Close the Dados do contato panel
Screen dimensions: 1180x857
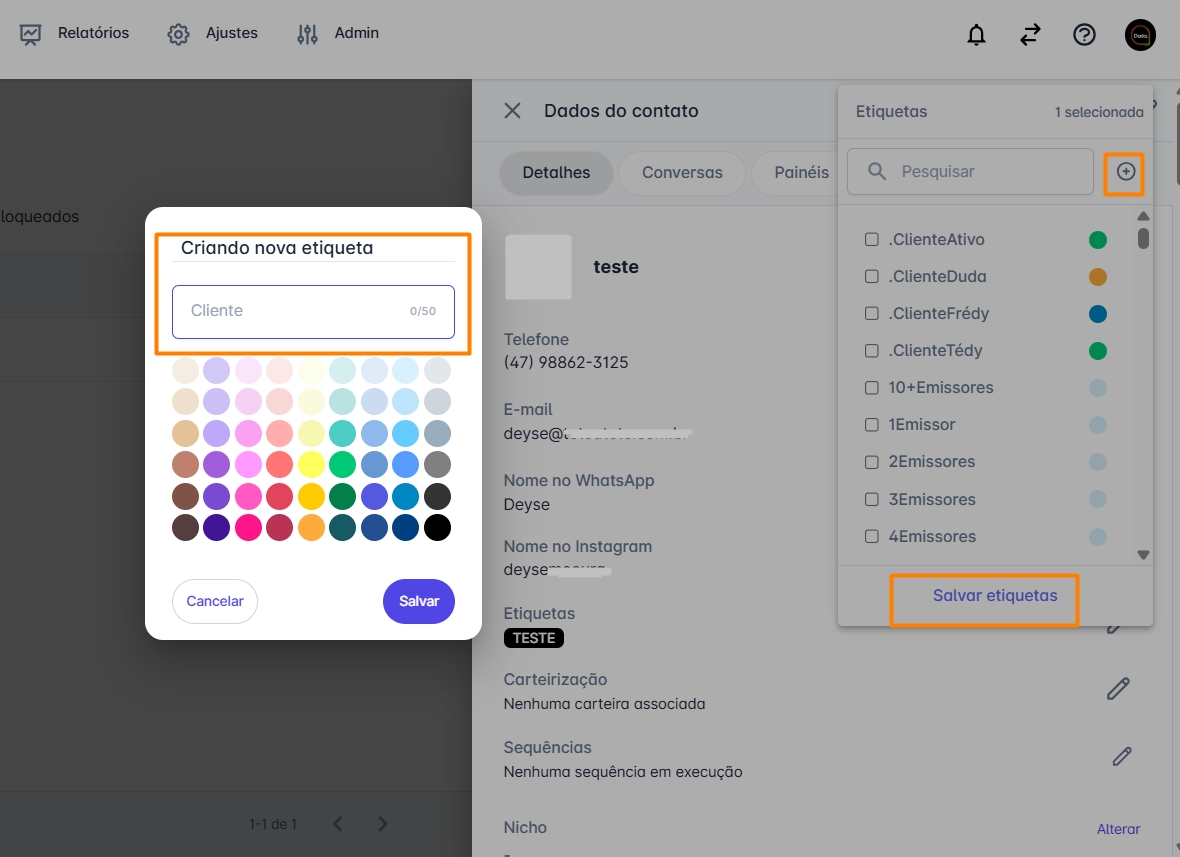[512, 111]
